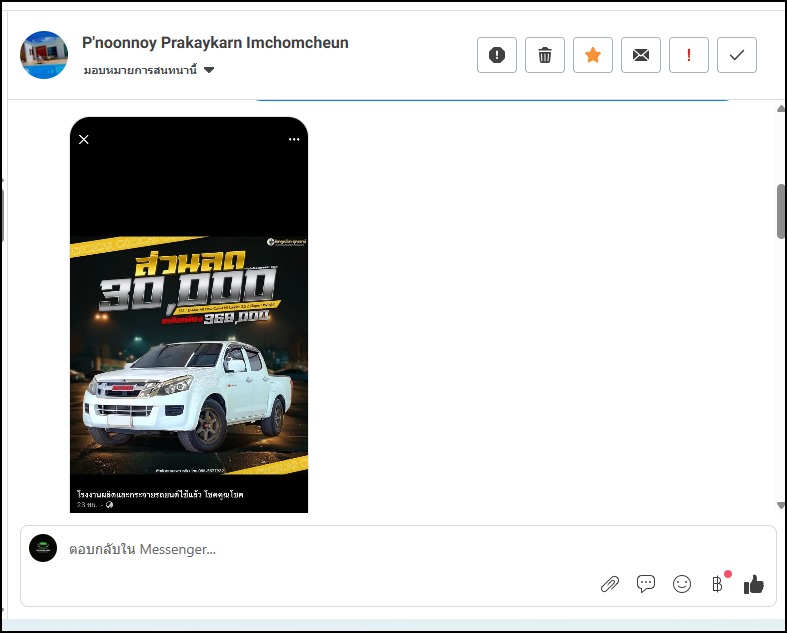Send a thumbs-up like
The height and width of the screenshot is (633, 787).
coord(753,584)
